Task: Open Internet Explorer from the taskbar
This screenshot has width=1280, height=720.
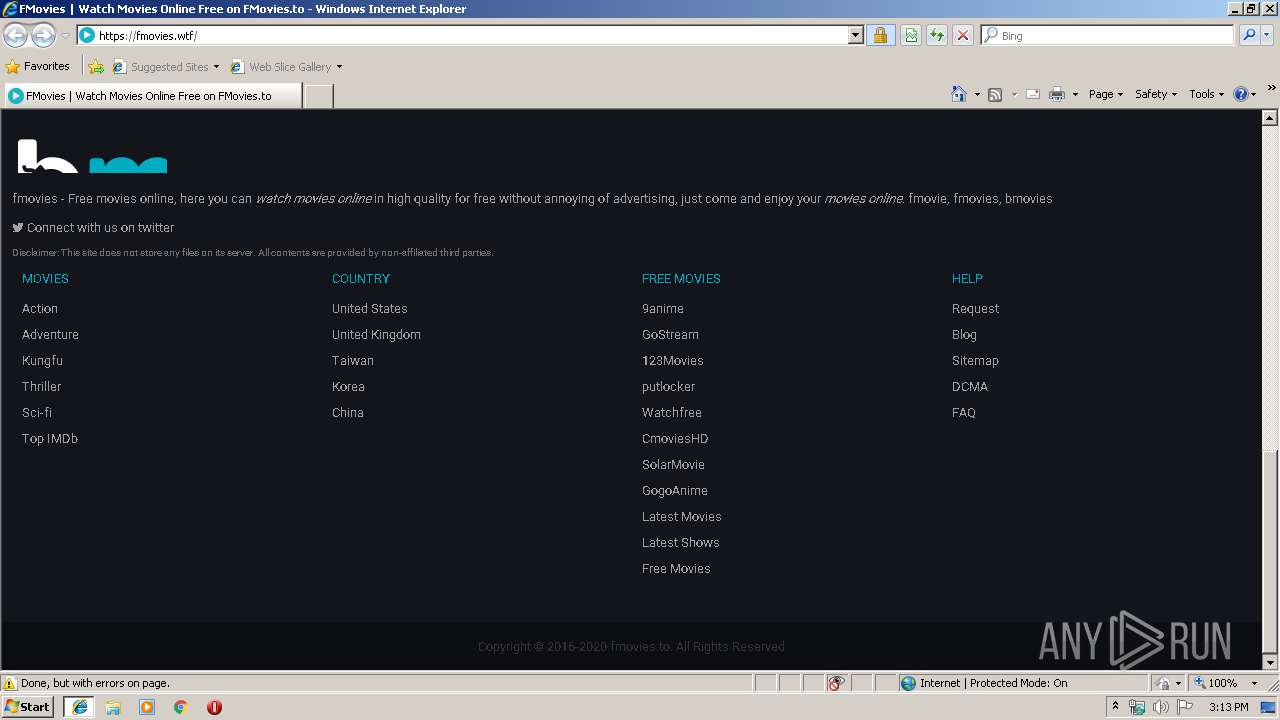Action: [80, 707]
